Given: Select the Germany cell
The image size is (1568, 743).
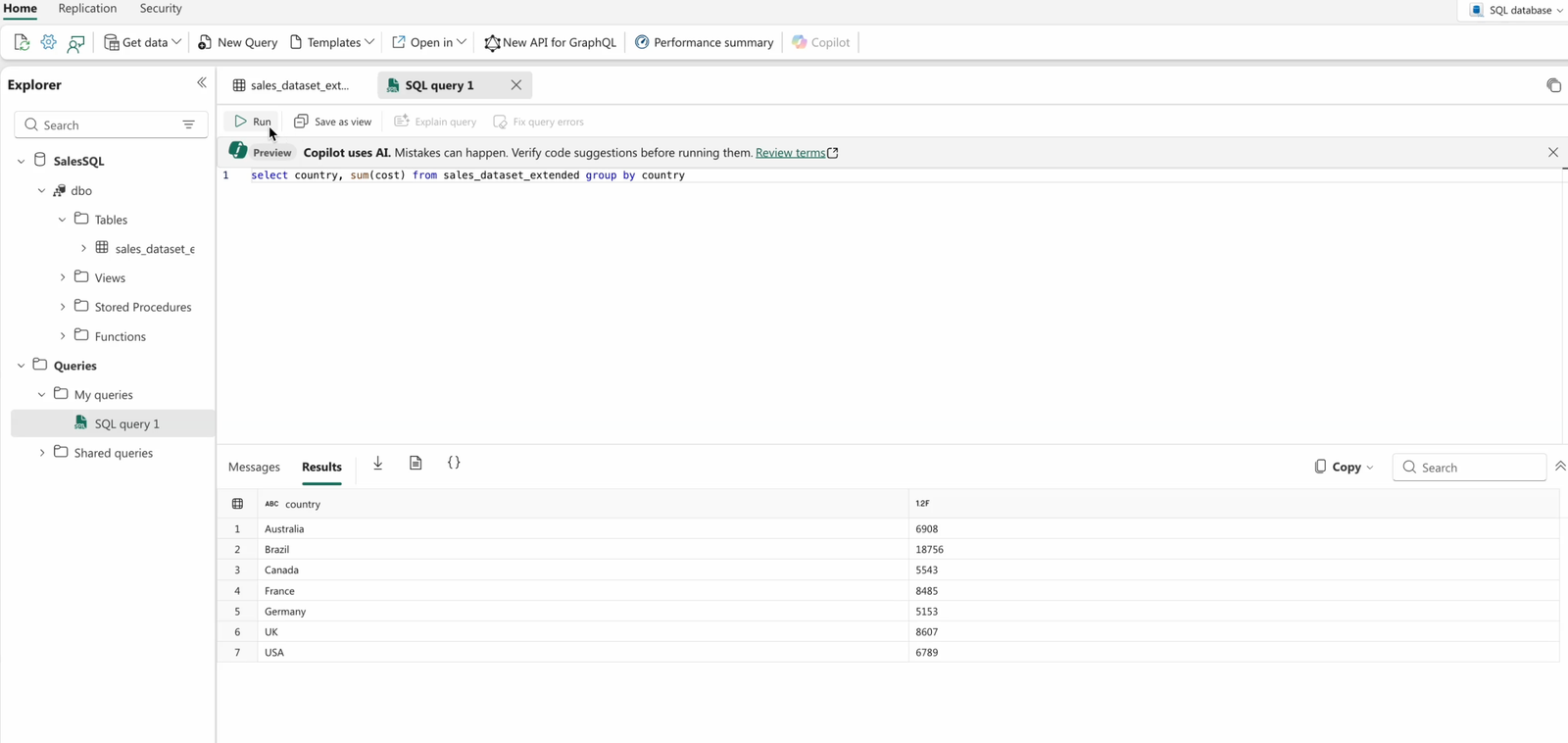Looking at the screenshot, I should click(x=583, y=612).
